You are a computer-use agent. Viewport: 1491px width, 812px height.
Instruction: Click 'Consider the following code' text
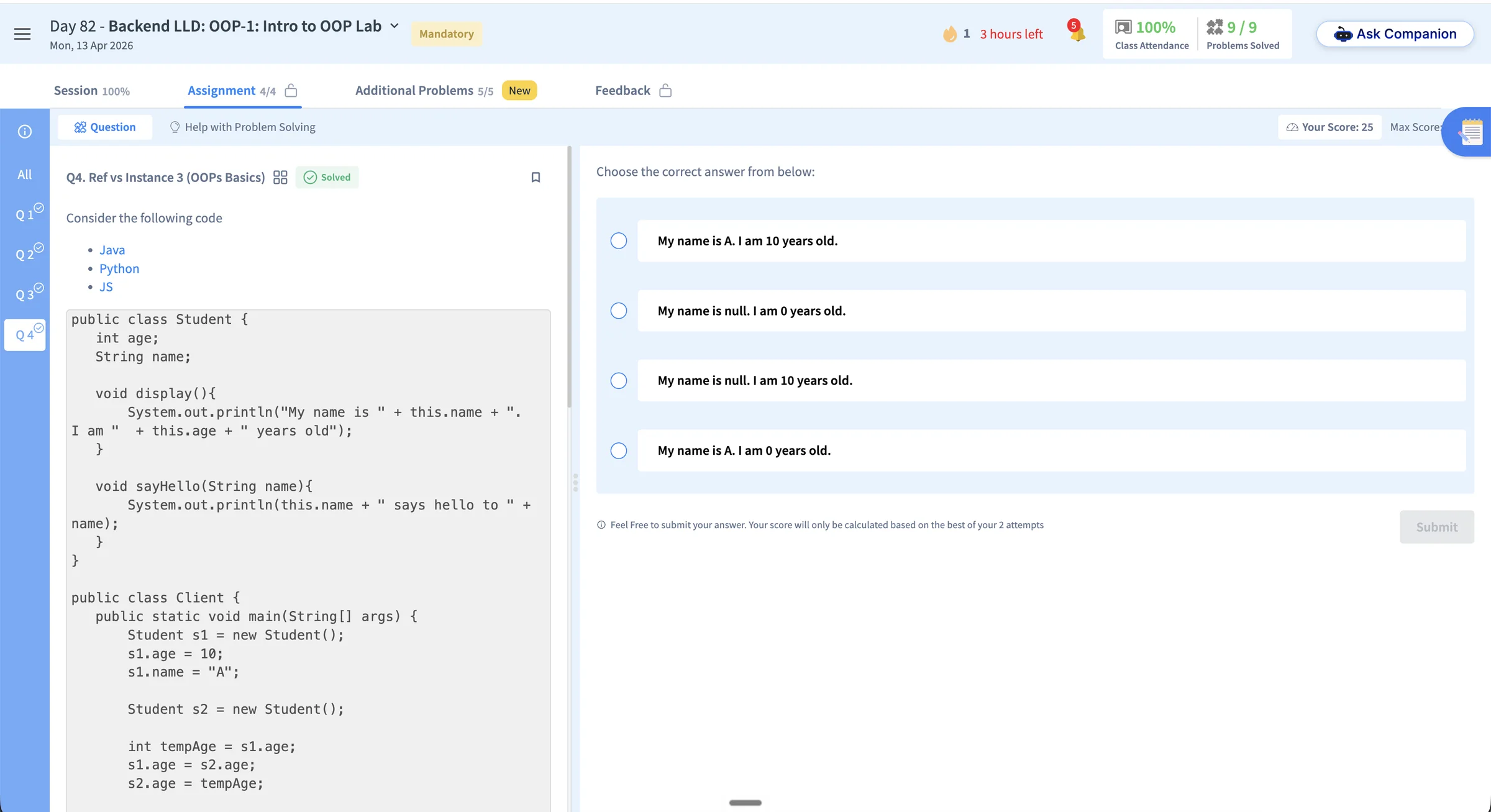coord(144,218)
